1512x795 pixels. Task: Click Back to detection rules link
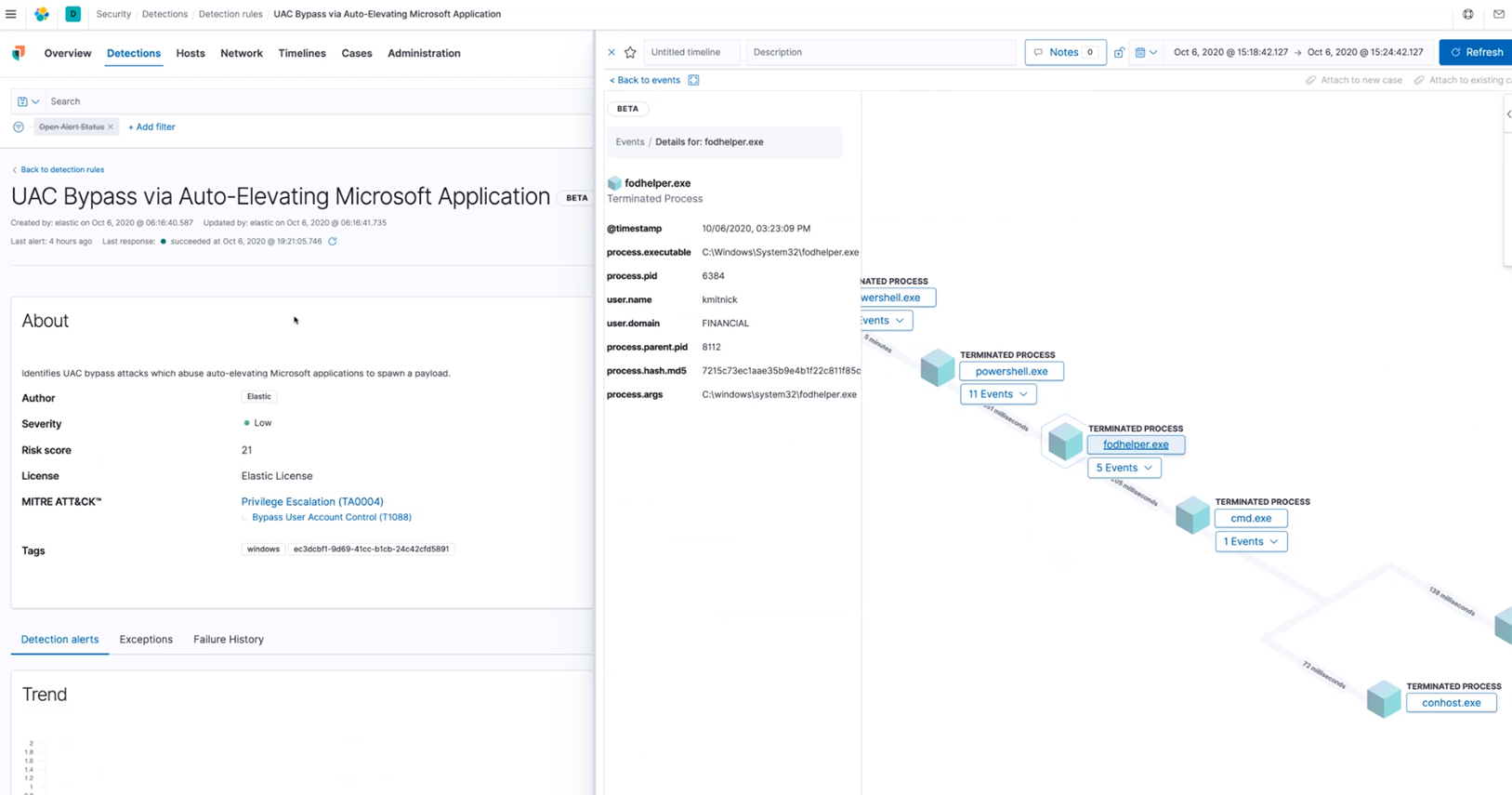(x=58, y=169)
